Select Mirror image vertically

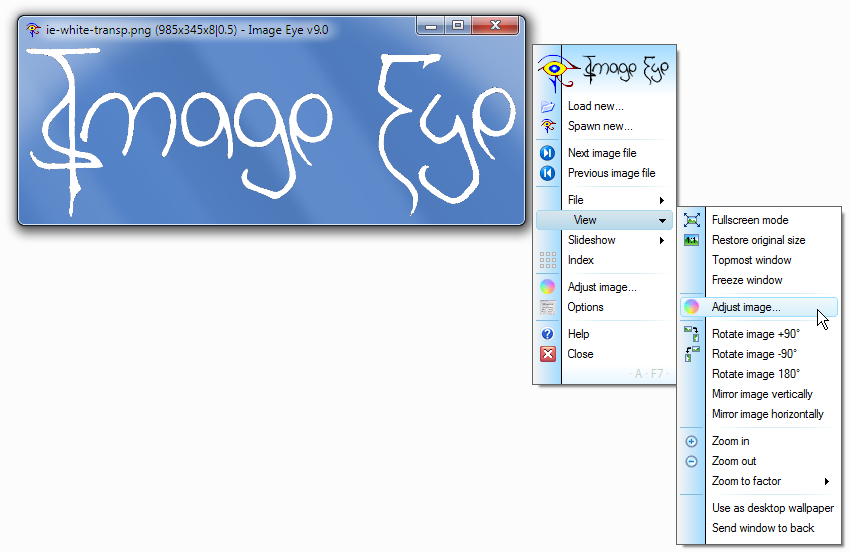[x=762, y=394]
